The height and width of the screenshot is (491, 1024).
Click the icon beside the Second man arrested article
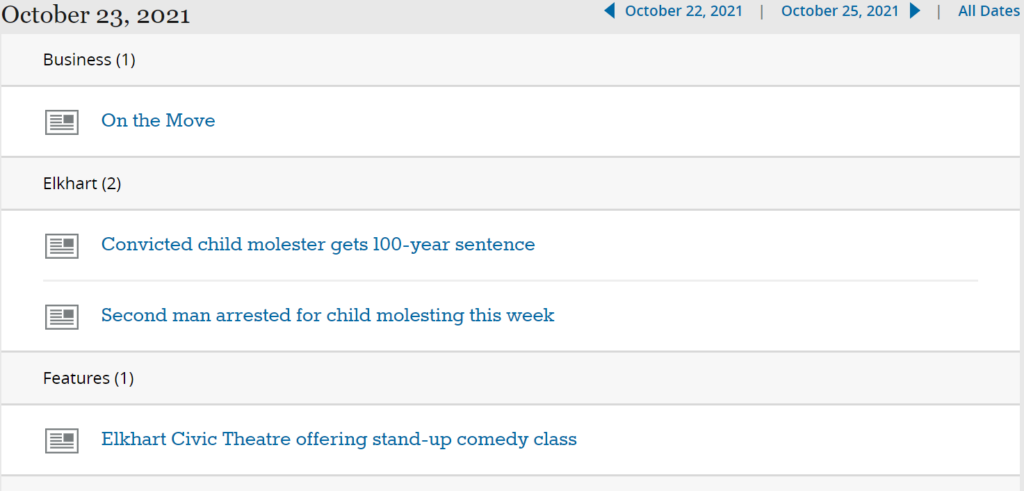coord(62,317)
